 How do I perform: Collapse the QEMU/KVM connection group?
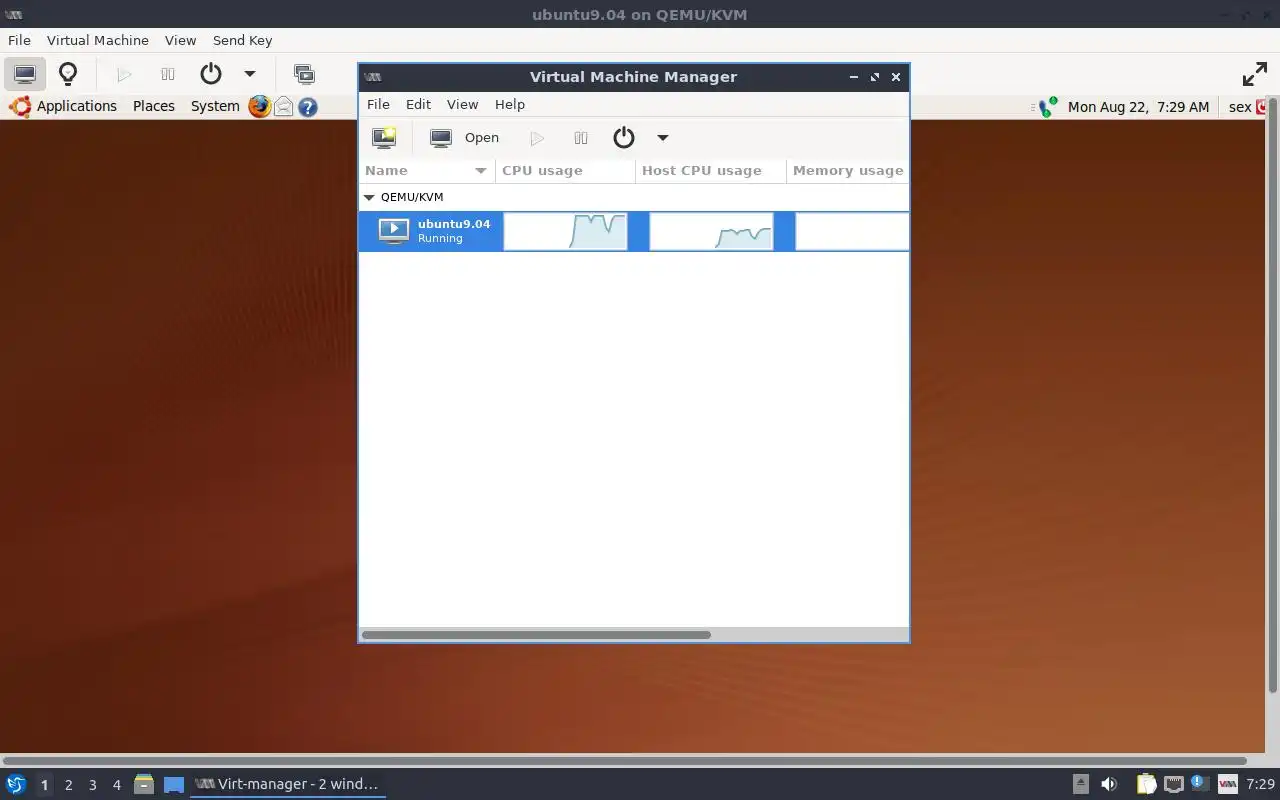pos(369,197)
